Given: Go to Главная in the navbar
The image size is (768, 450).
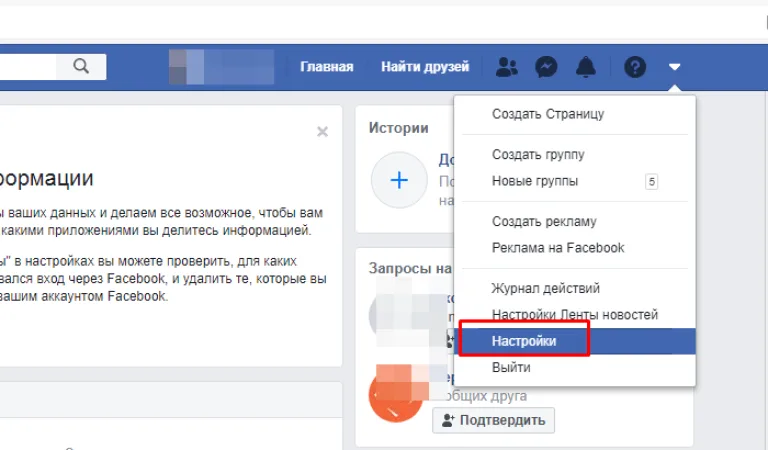Looking at the screenshot, I should click(327, 67).
